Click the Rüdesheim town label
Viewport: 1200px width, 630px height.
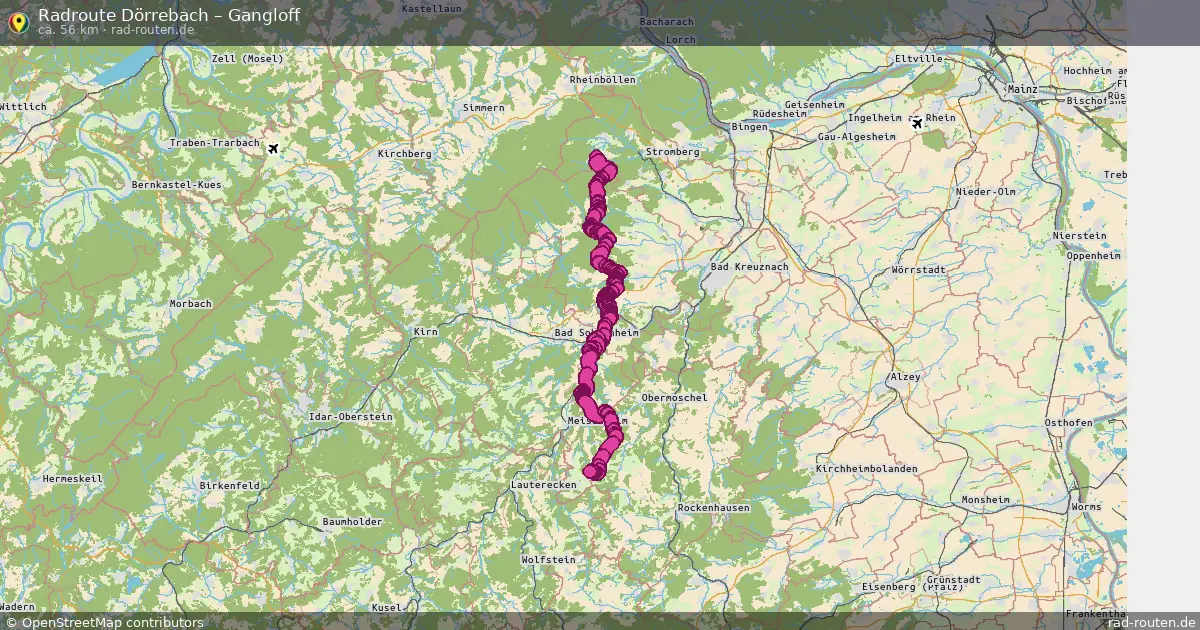point(779,114)
